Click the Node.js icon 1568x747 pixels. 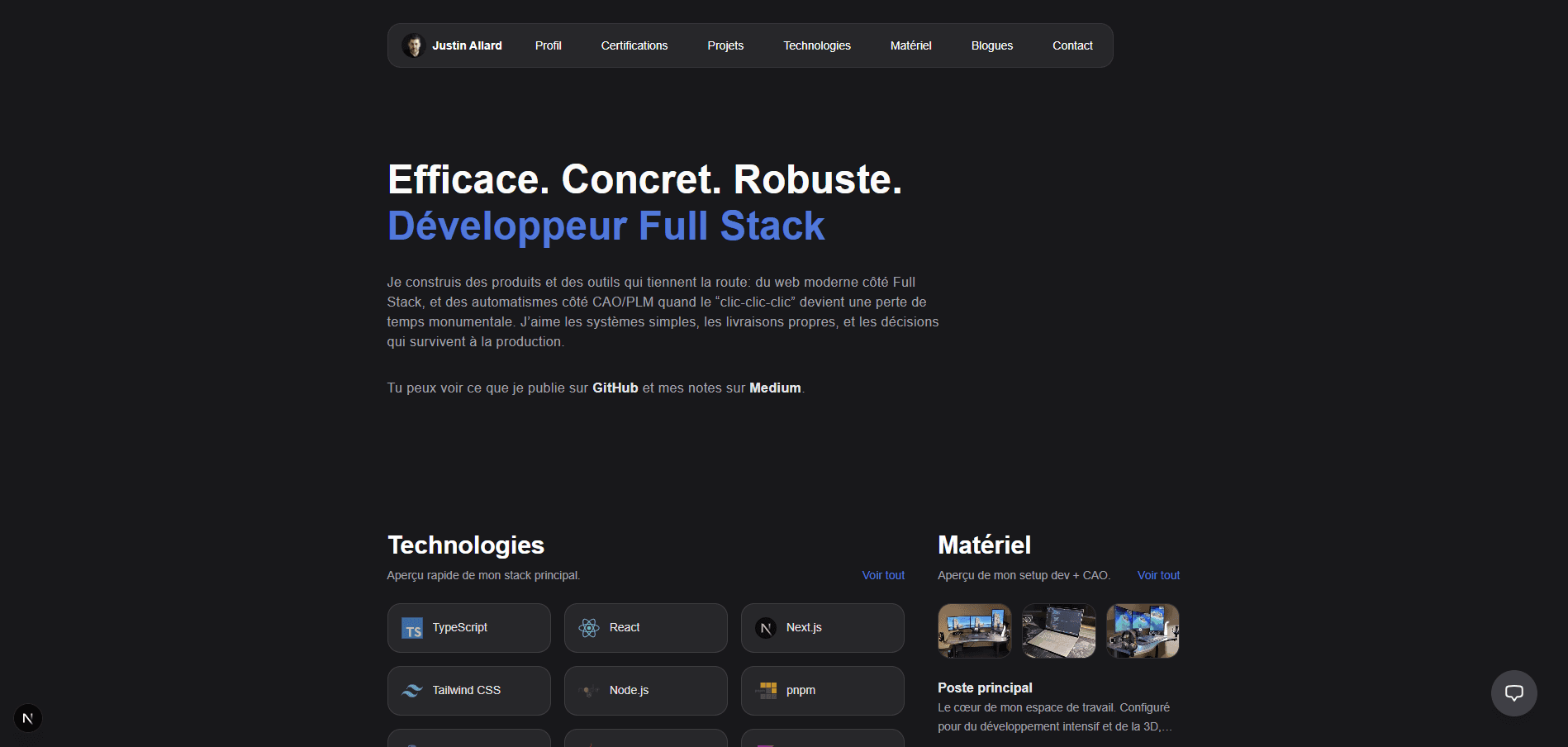click(x=589, y=691)
